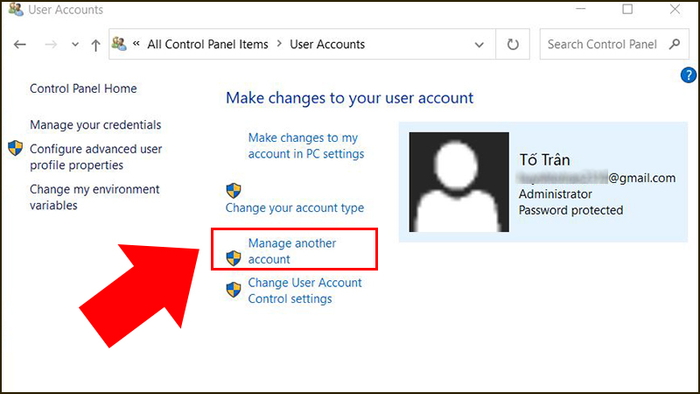Open Change my environment variables

point(95,197)
